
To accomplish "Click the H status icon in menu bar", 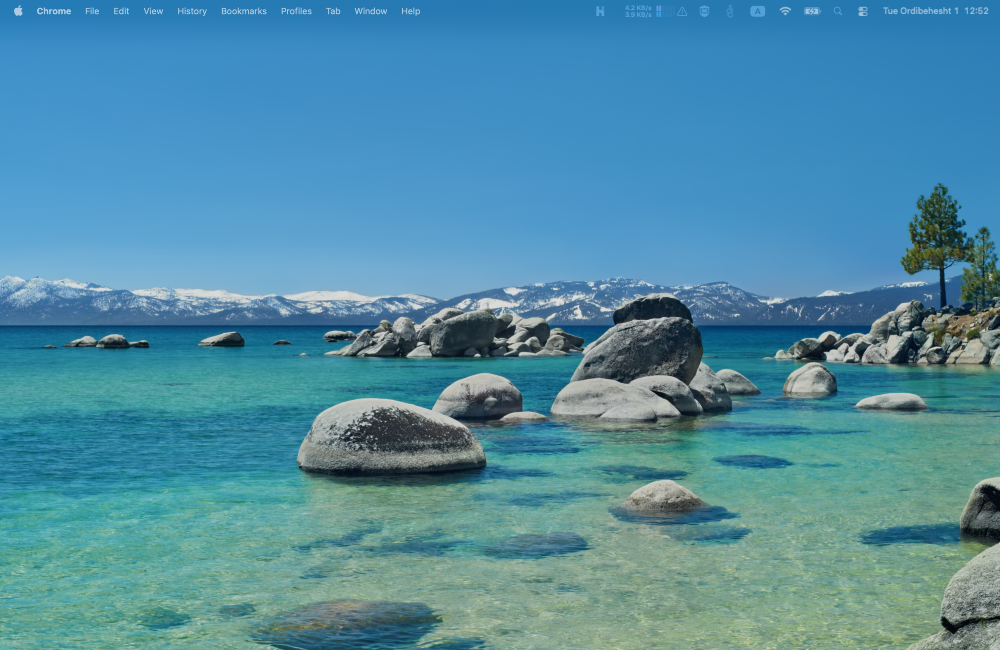I will click(x=600, y=11).
